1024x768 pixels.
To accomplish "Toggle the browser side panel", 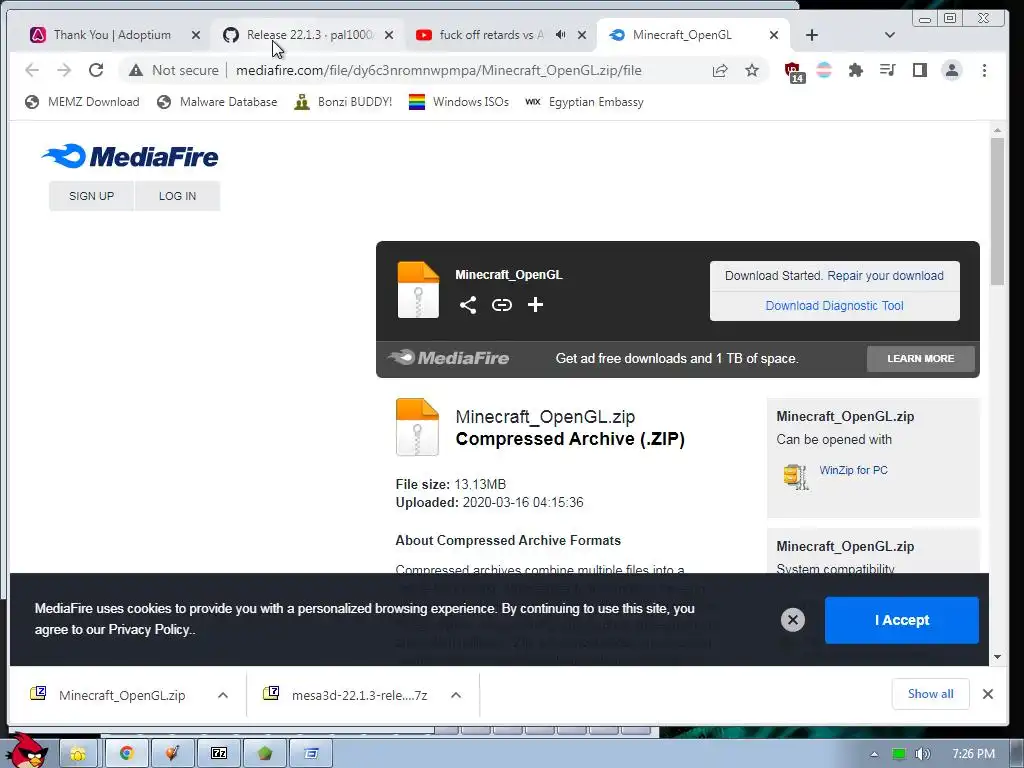I will coord(920,71).
